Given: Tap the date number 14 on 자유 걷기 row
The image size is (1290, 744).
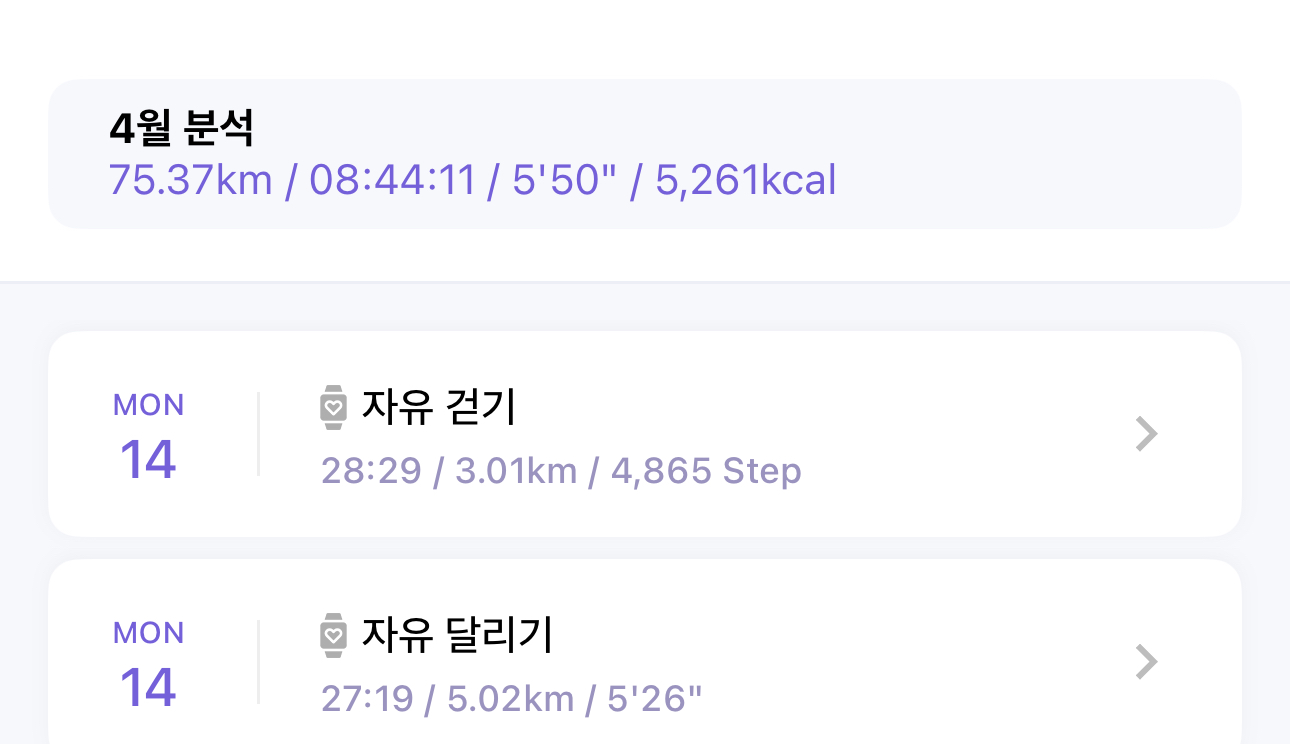Looking at the screenshot, I should (148, 460).
